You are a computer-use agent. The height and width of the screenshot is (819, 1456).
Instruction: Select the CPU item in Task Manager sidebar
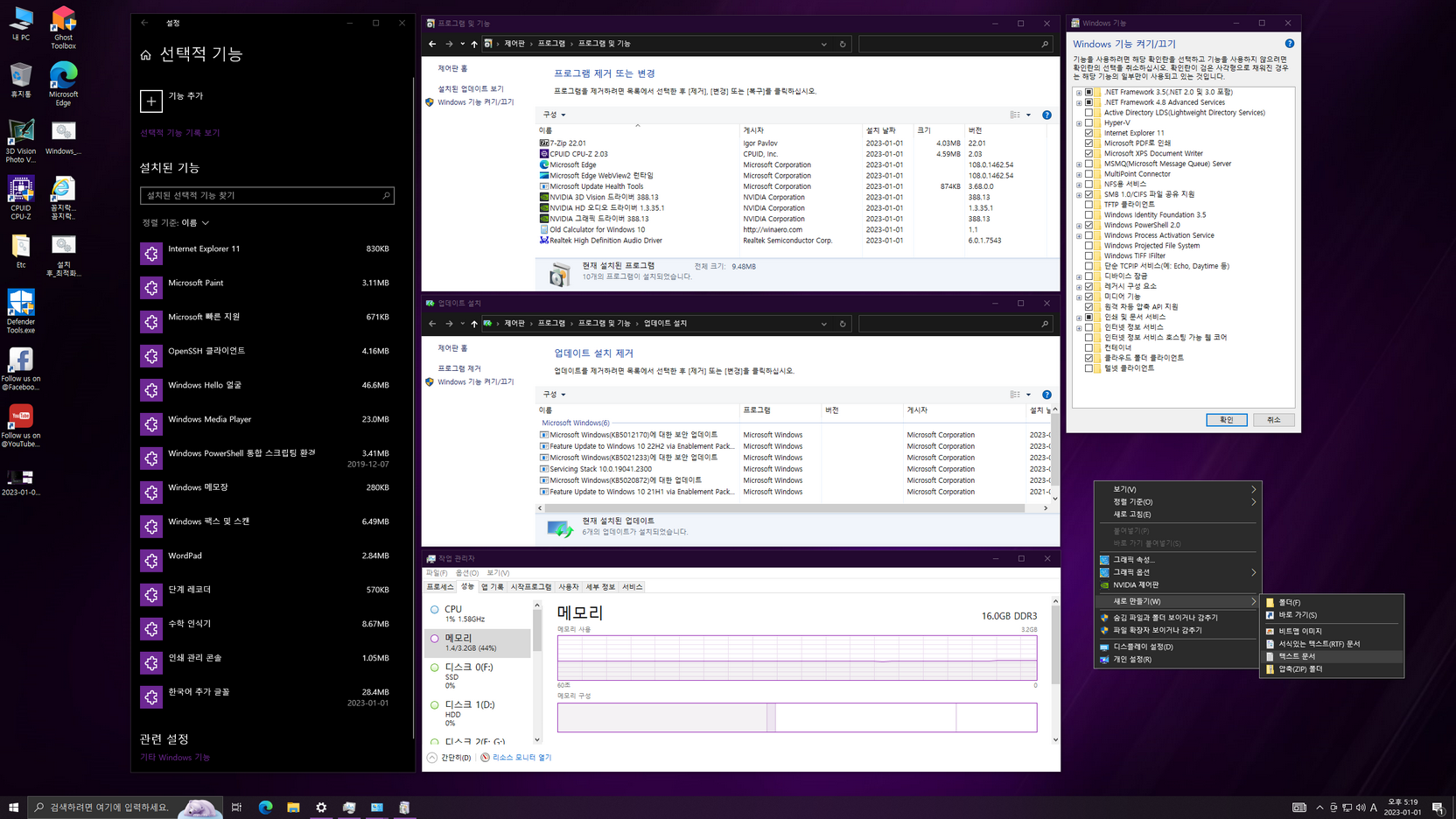point(478,613)
